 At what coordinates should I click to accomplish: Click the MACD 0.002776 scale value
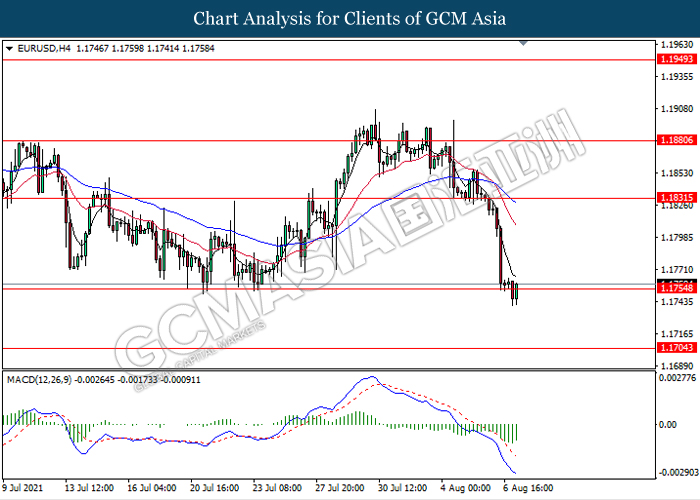pyautogui.click(x=678, y=378)
